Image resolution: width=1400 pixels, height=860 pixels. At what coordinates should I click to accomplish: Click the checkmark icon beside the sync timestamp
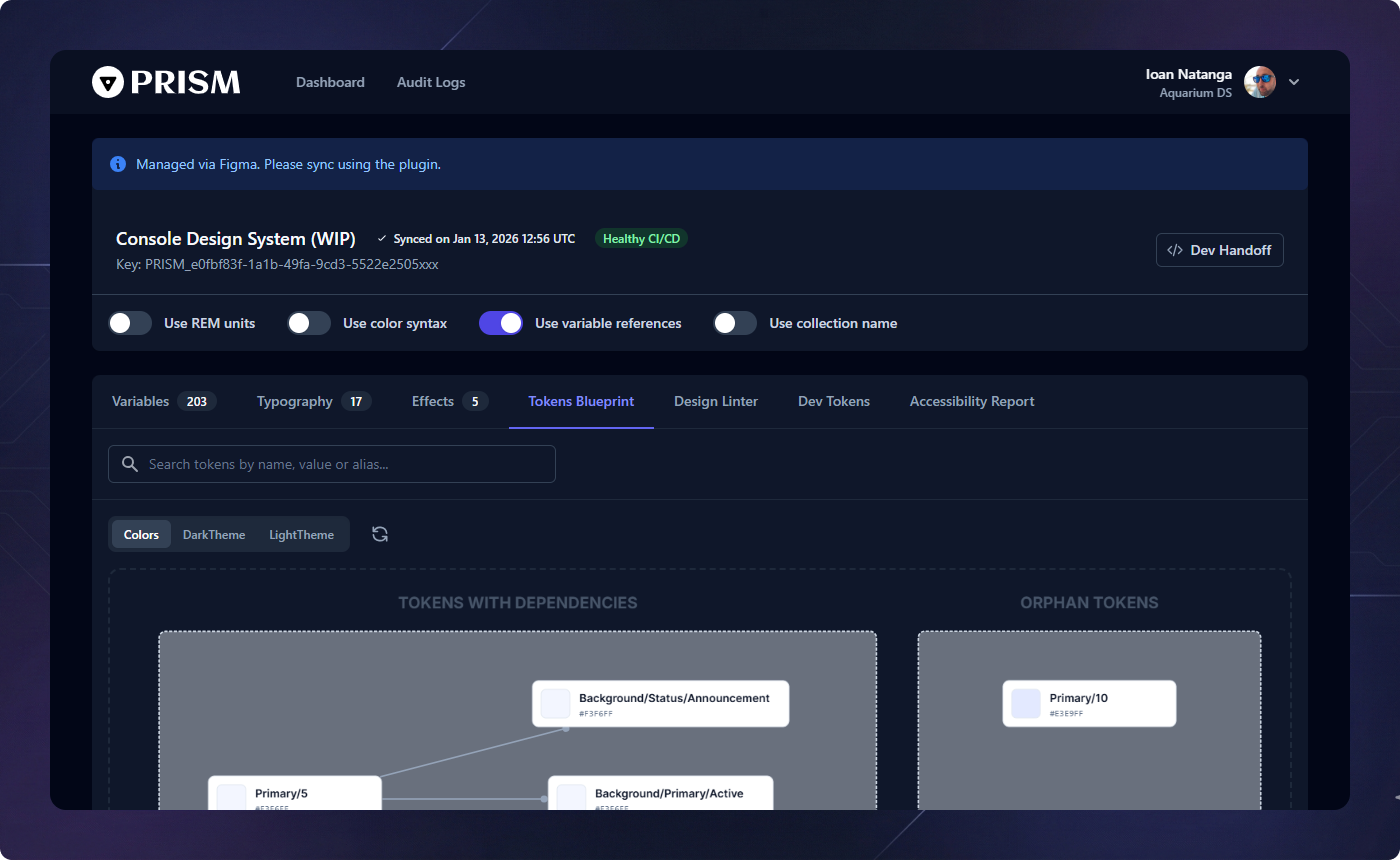[381, 238]
